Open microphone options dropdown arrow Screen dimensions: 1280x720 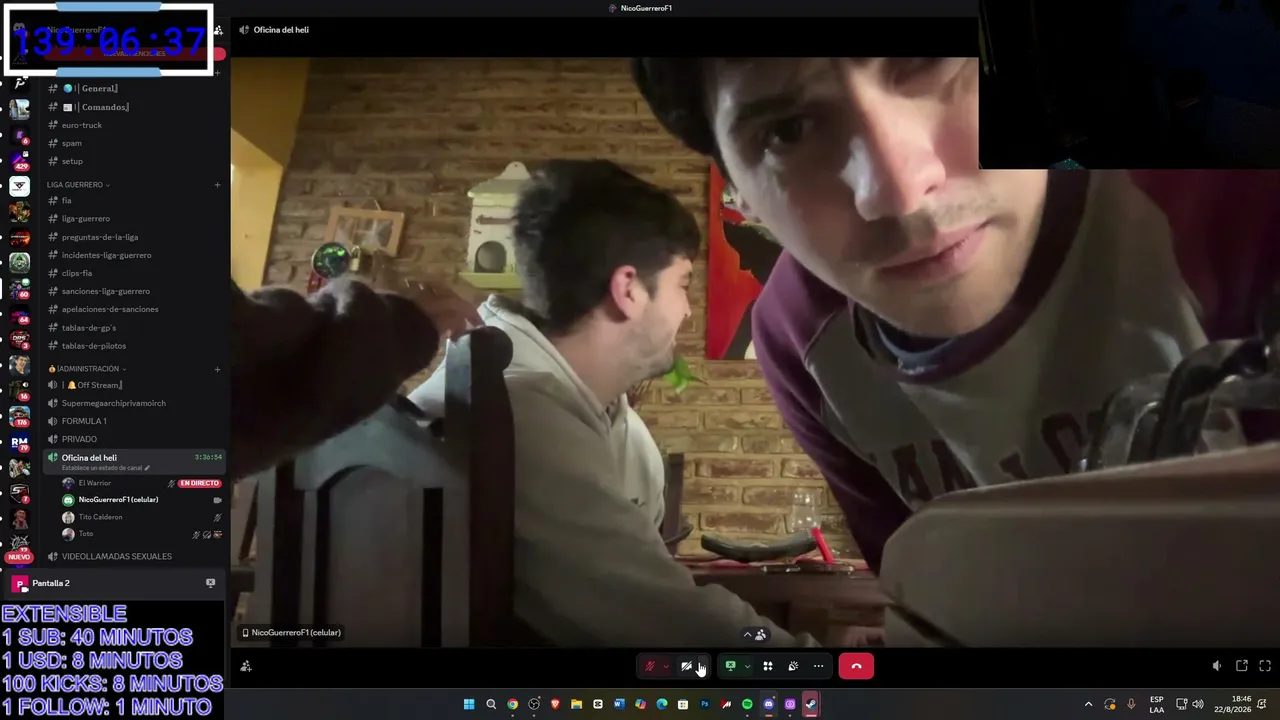[666, 666]
